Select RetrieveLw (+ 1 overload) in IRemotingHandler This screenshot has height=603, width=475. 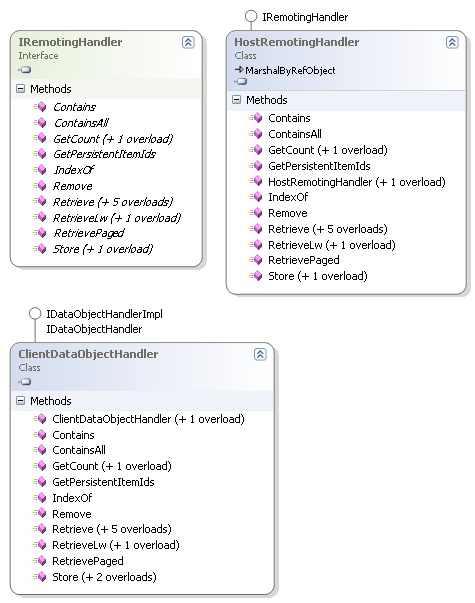tap(117, 218)
